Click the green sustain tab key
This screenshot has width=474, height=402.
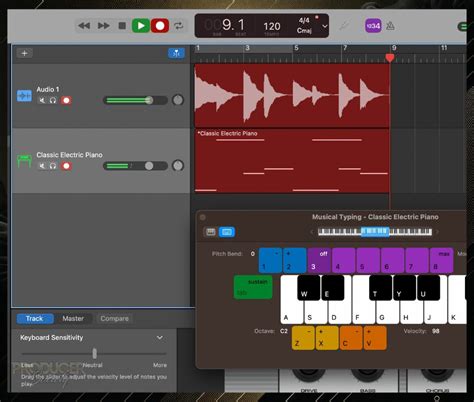coord(253,287)
